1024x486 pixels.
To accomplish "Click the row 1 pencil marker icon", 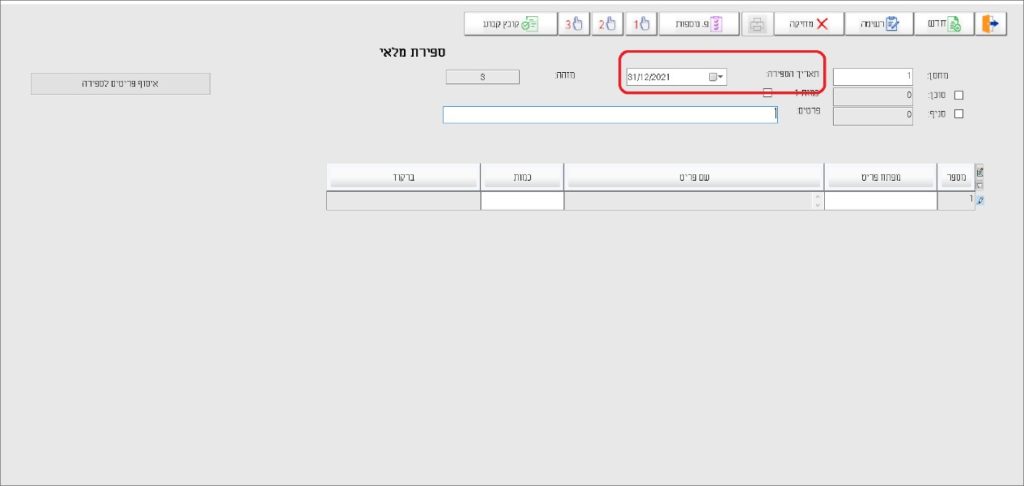I will point(979,201).
